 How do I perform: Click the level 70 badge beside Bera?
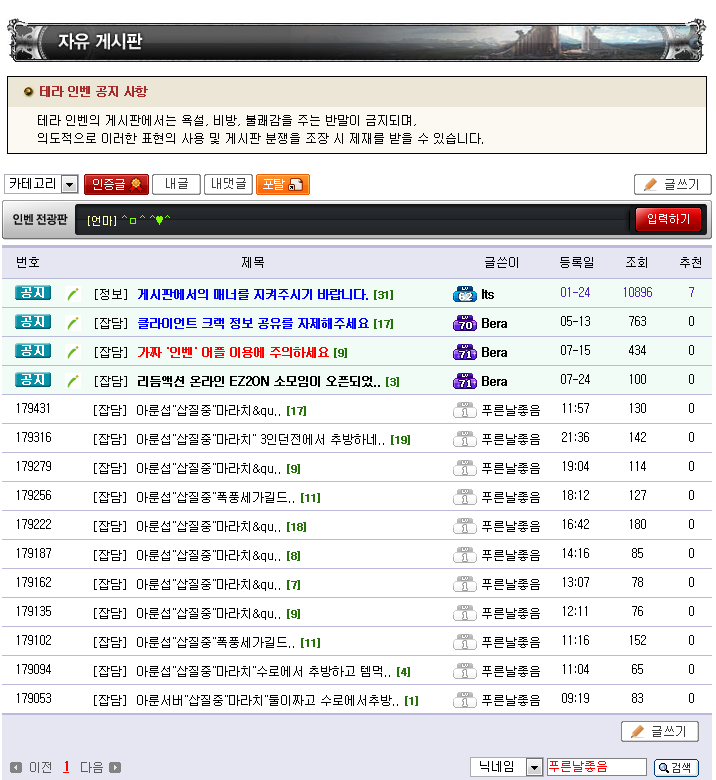pos(464,323)
